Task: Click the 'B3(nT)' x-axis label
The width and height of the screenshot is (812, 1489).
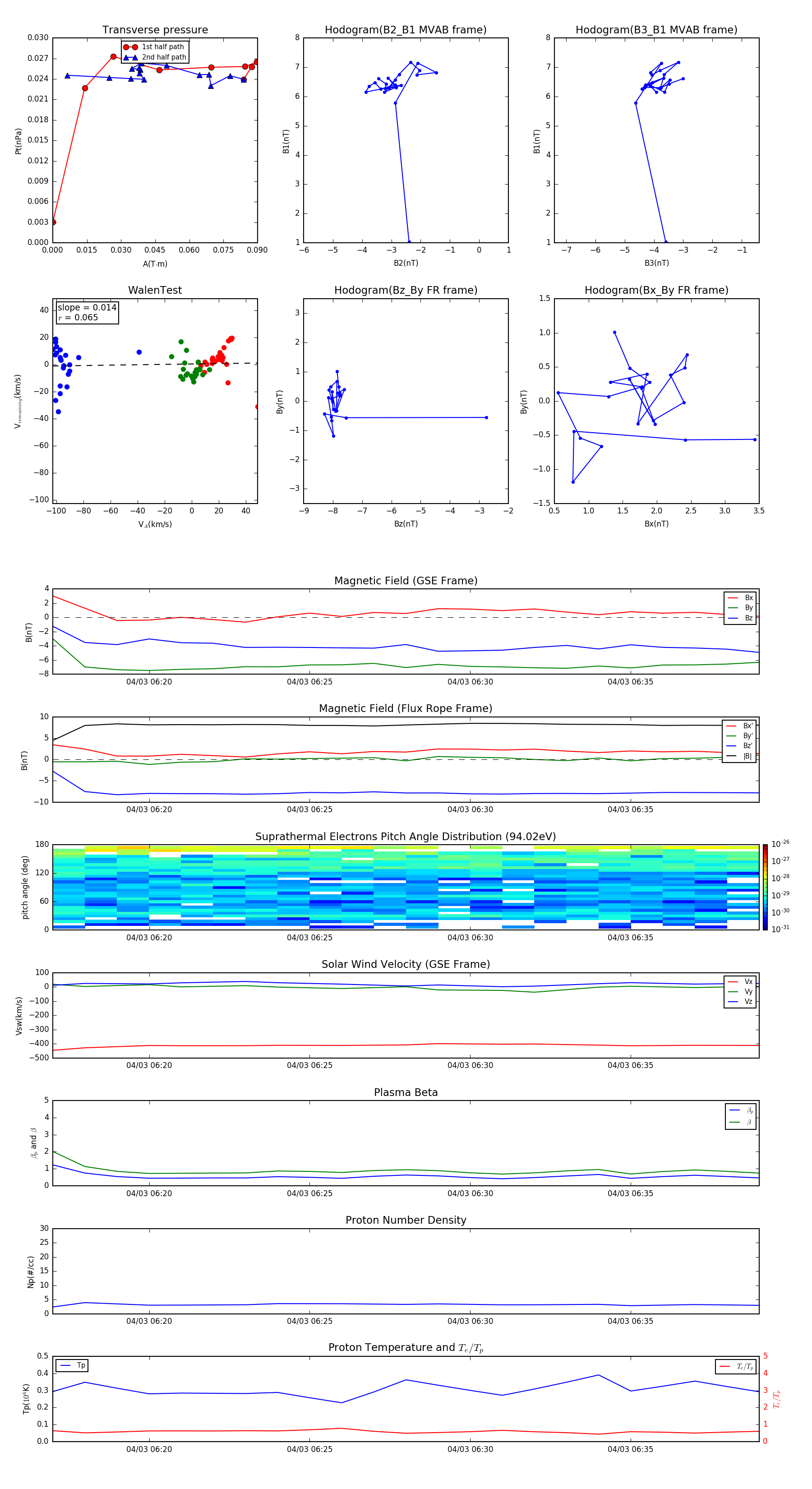Action: [x=656, y=263]
